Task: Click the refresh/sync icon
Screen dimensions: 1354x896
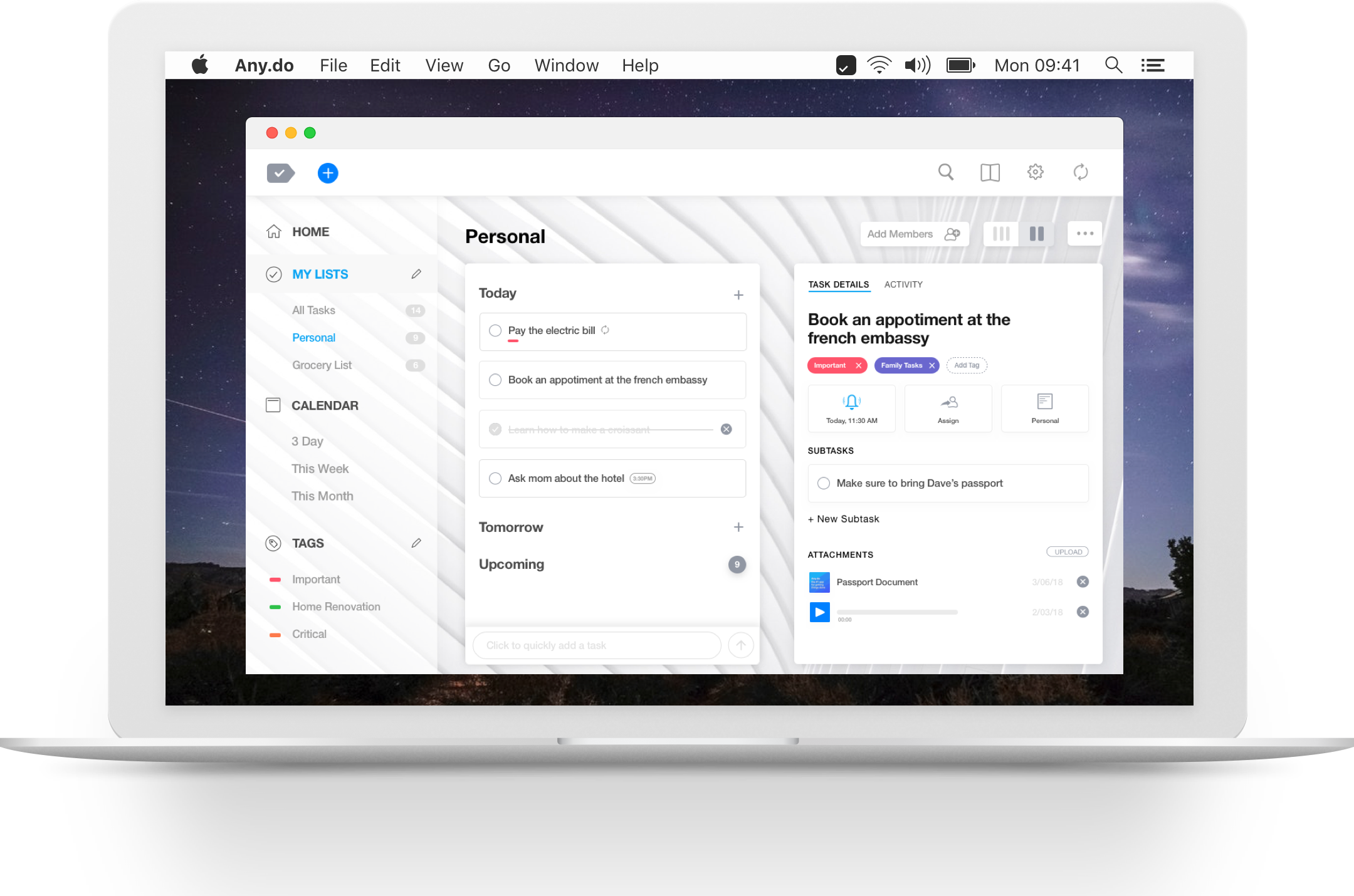Action: point(1080,172)
